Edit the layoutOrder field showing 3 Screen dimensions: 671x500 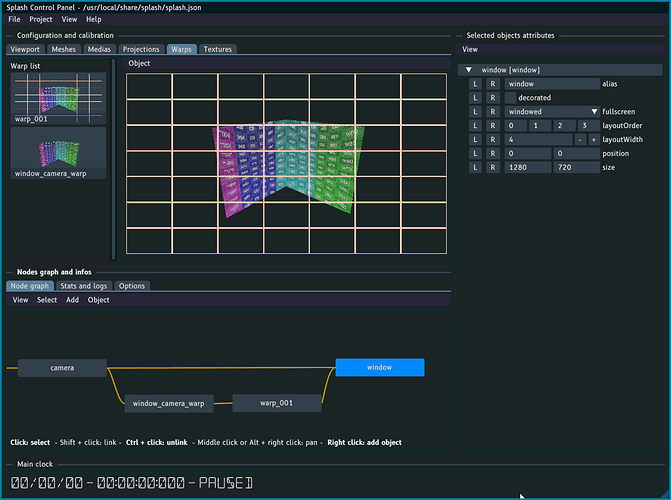tap(588, 125)
